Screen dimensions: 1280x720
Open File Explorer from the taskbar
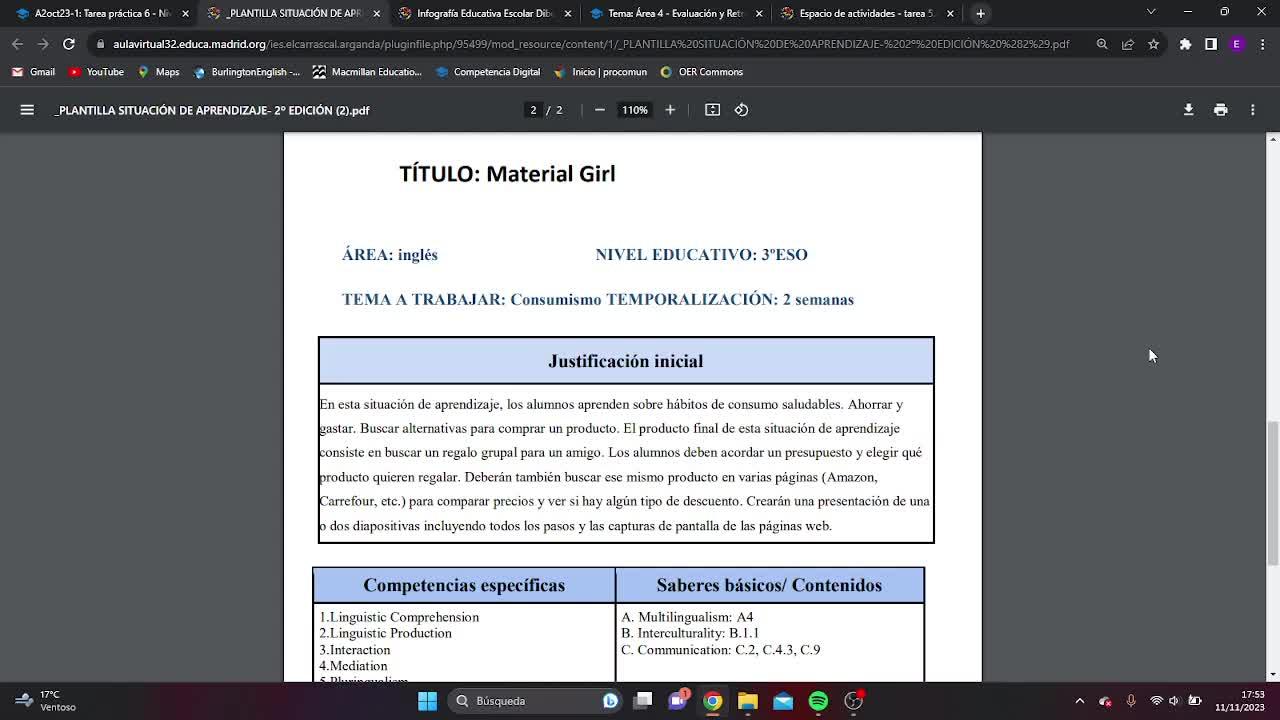pyautogui.click(x=747, y=701)
